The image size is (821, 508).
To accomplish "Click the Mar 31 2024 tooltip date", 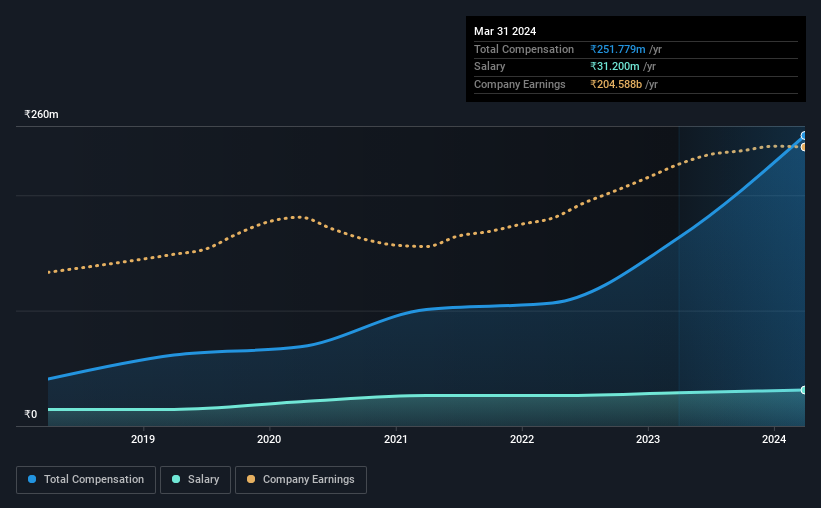I will 505,31.
